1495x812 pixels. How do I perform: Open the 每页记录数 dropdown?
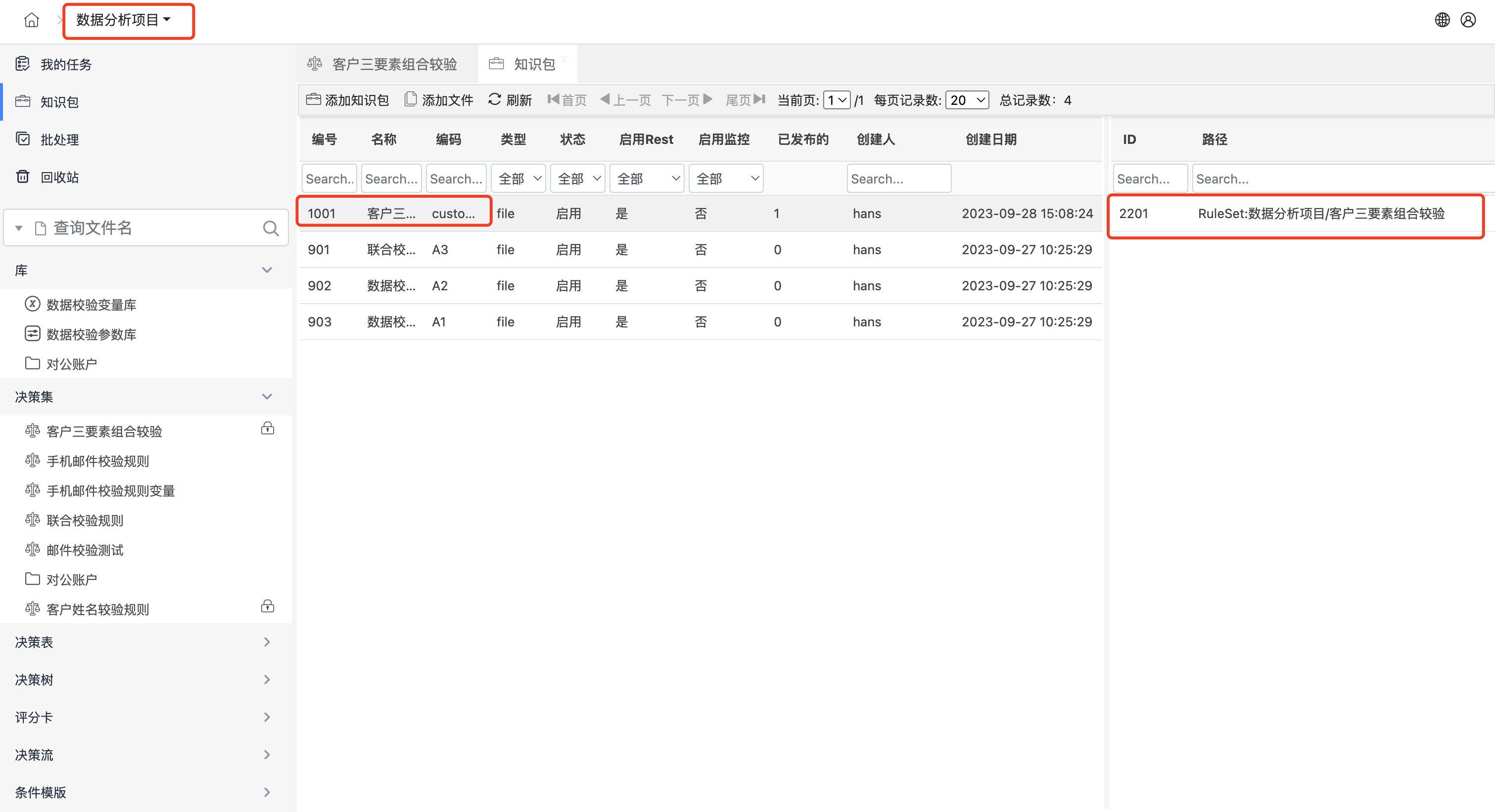pos(967,100)
